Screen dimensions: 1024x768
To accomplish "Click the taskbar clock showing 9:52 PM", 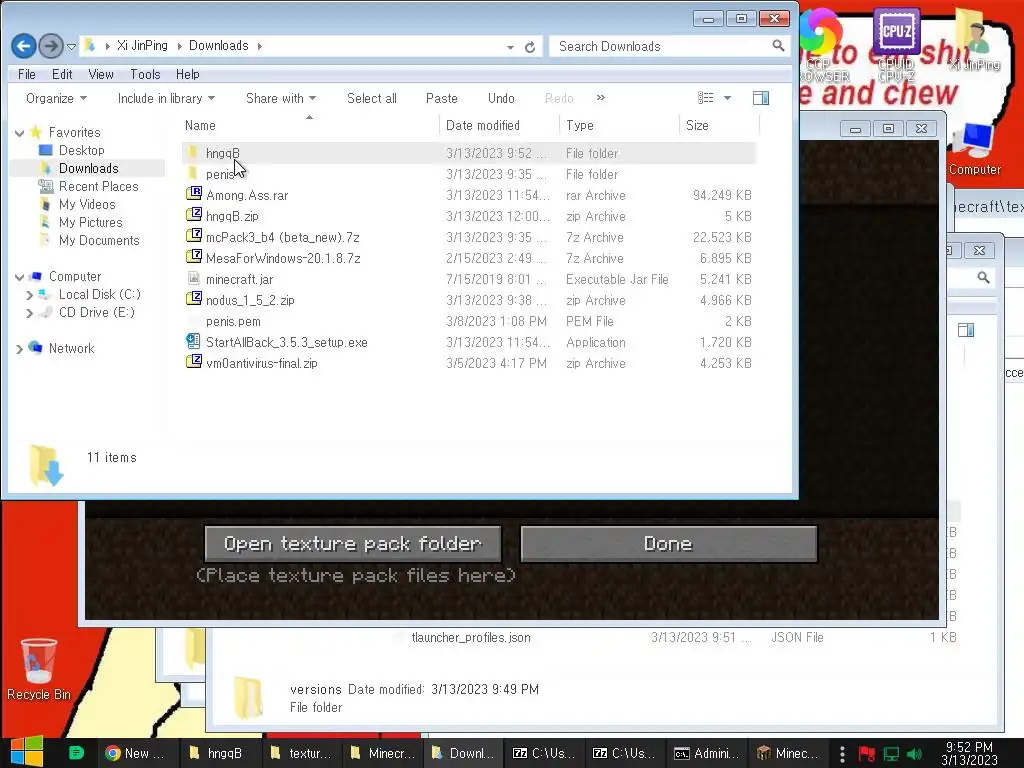I will [969, 754].
